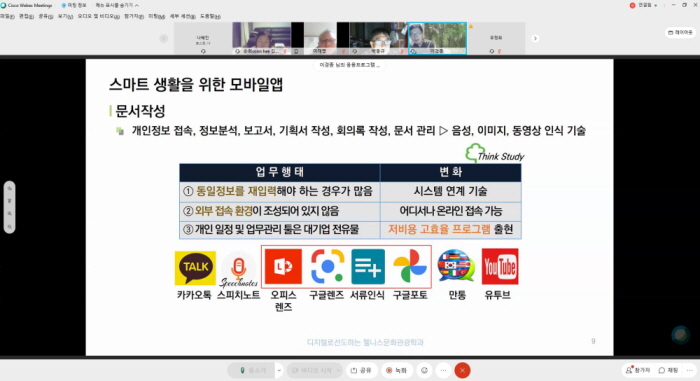700x381 pixels.
Task: Open the more options button beside reactions
Action: 443,370
